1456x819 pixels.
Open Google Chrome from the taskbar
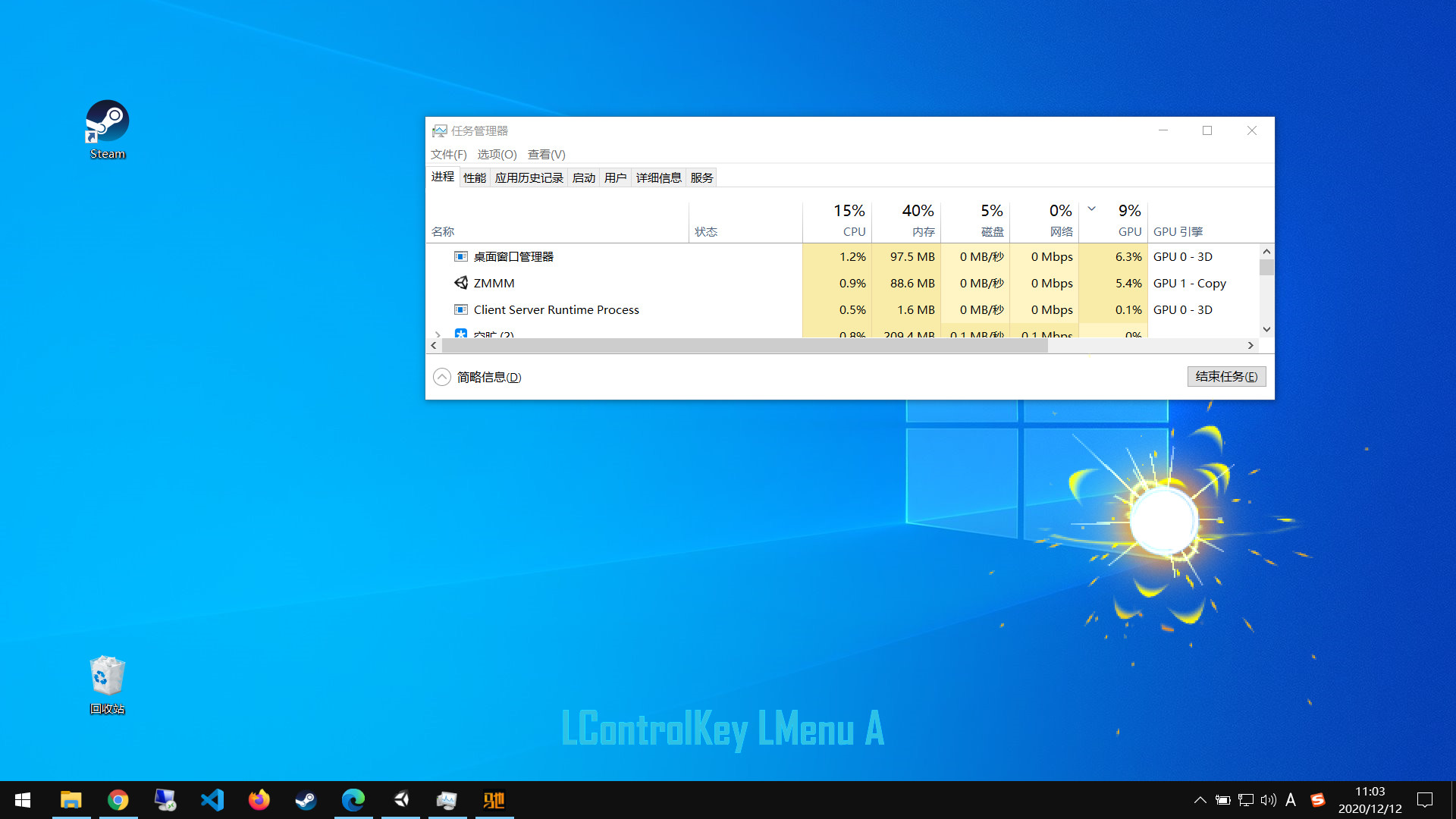pyautogui.click(x=118, y=800)
